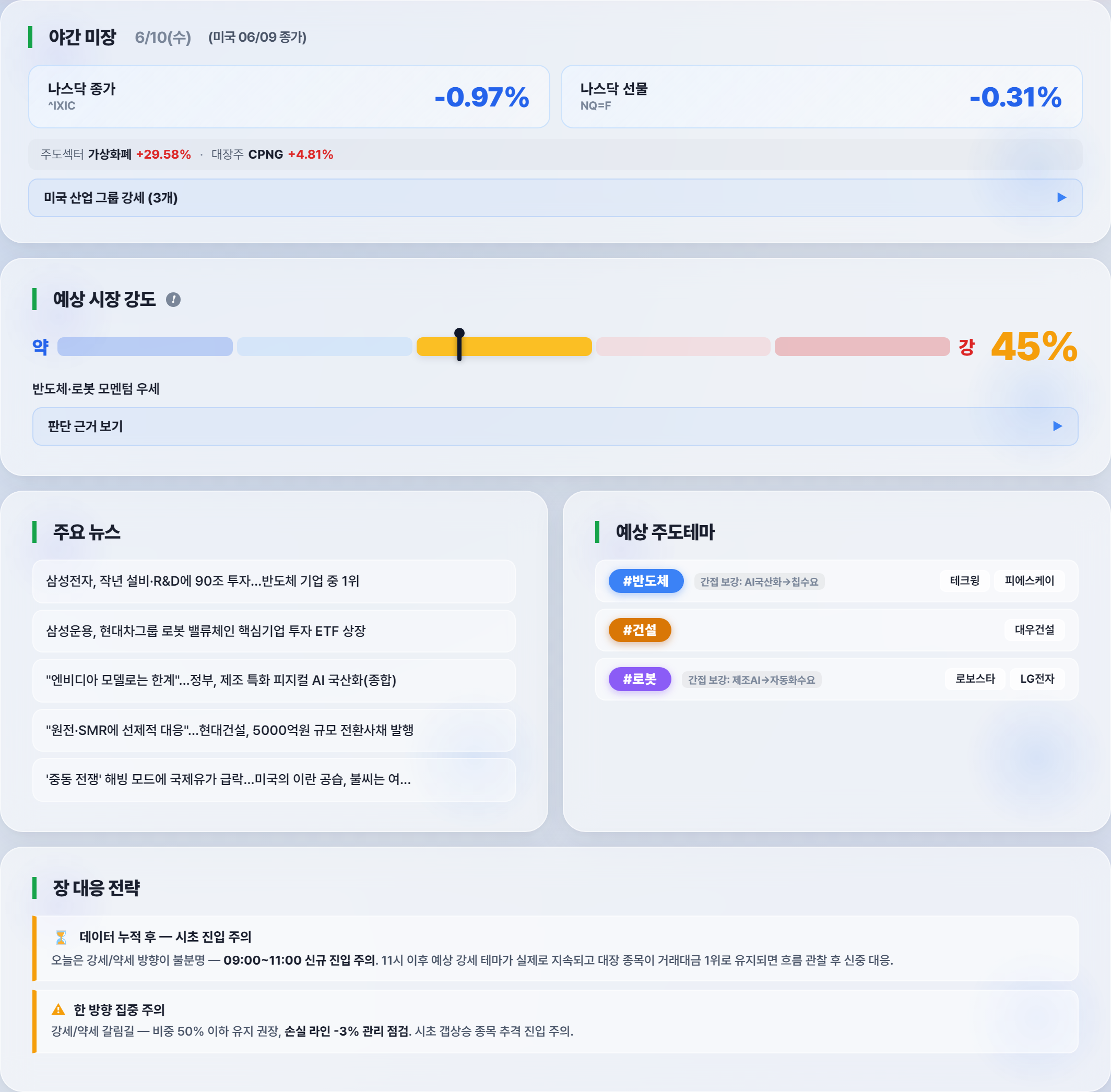Click the 간접 보강: 제조AI→자동화수요 label

pyautogui.click(x=751, y=680)
